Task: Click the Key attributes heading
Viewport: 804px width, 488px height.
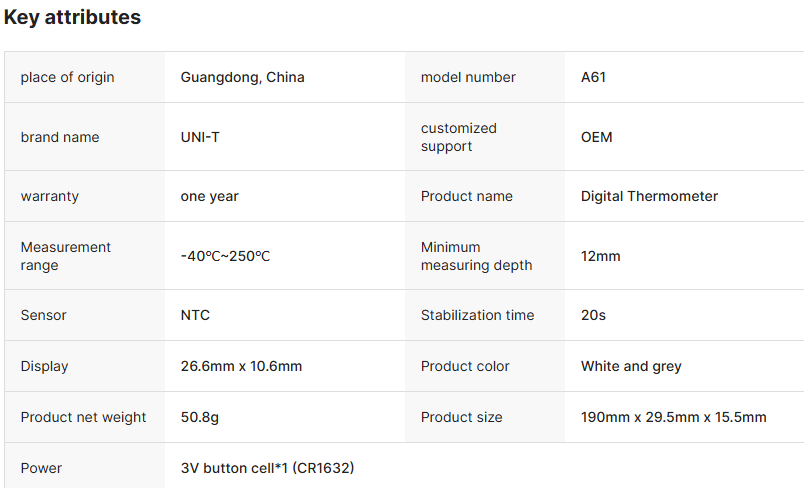Action: 72,17
